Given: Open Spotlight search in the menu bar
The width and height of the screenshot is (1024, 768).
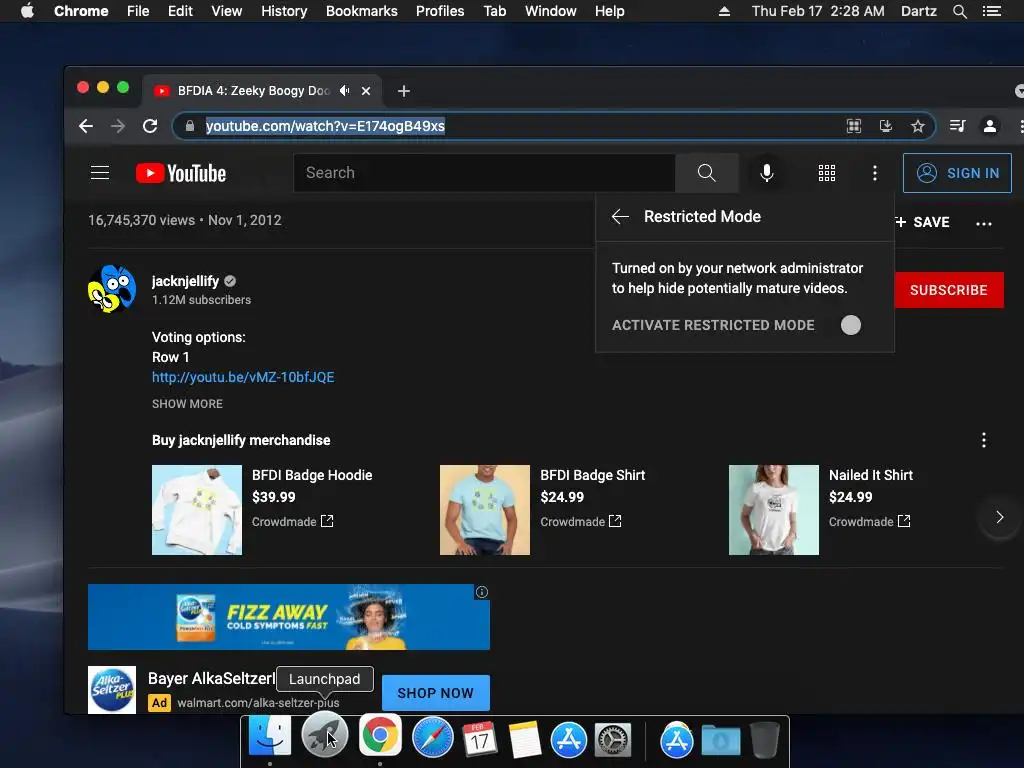Looking at the screenshot, I should 960,11.
